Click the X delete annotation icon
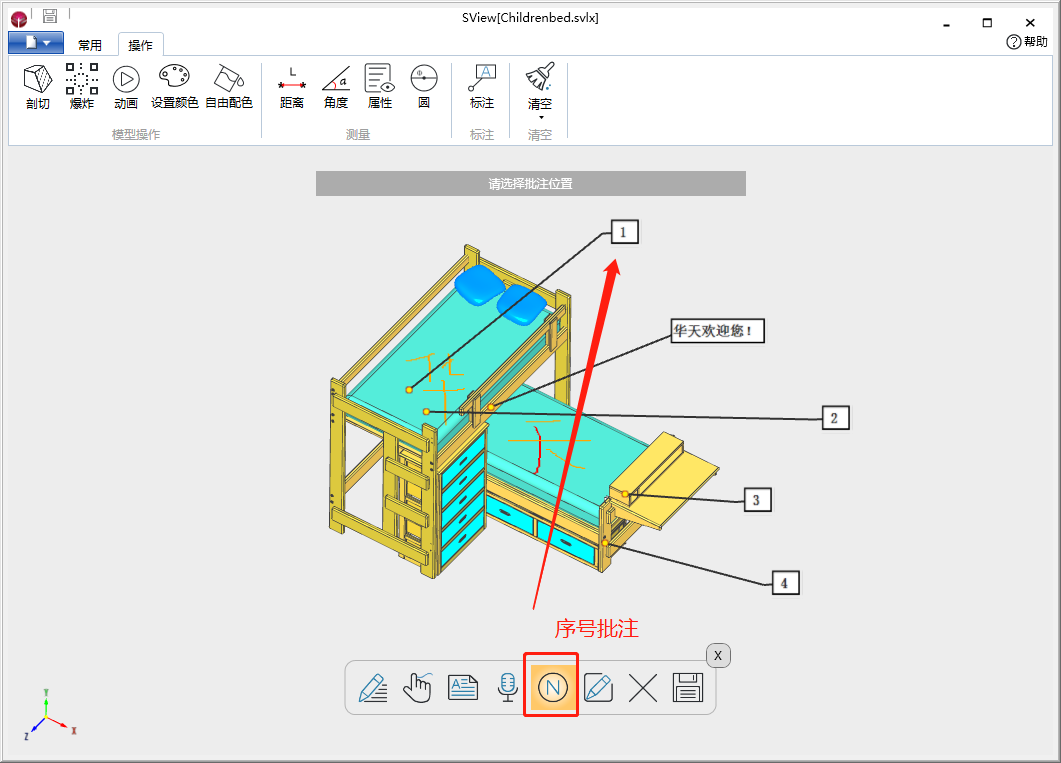The height and width of the screenshot is (763, 1061). pos(643,688)
